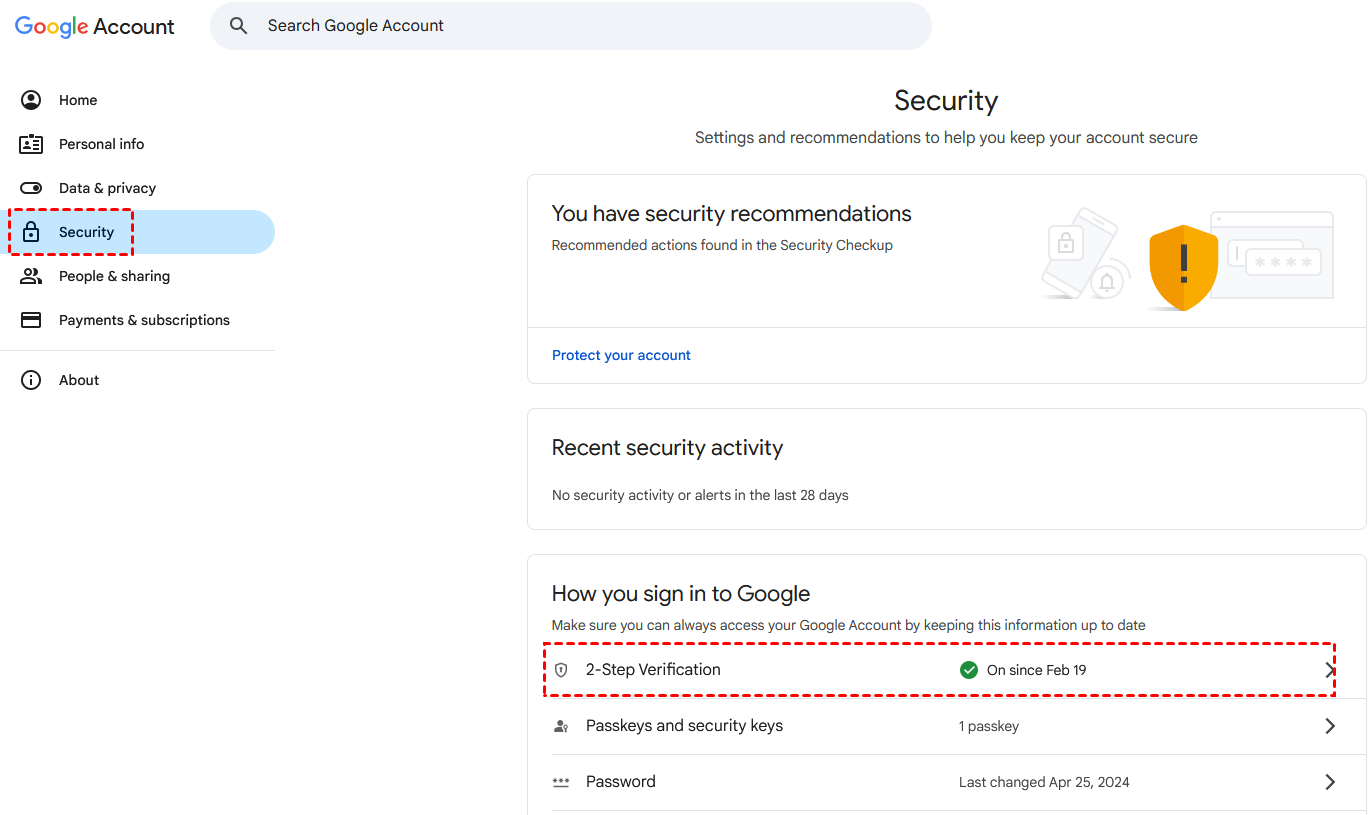The height and width of the screenshot is (815, 1370).
Task: Click the Home person icon in sidebar
Action: click(x=31, y=100)
